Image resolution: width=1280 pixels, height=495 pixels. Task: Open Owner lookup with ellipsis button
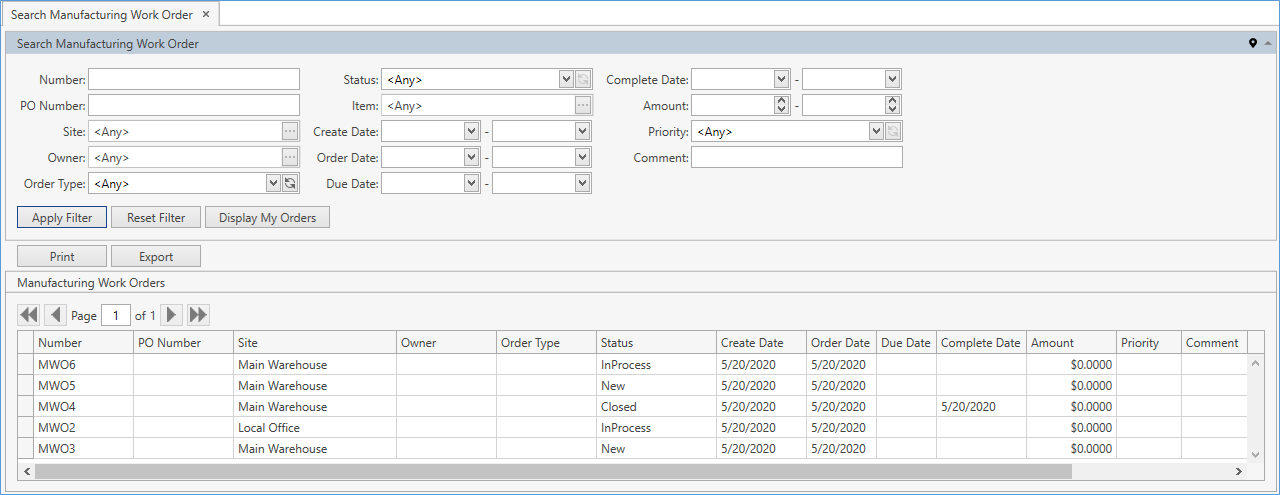pos(290,157)
